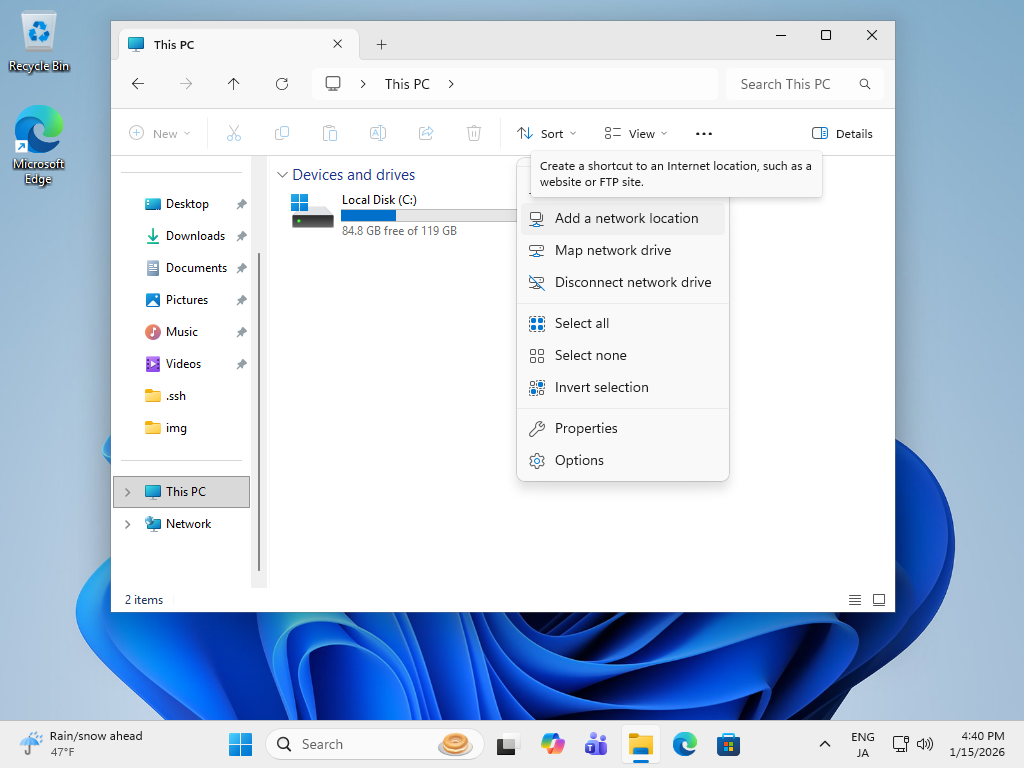Open the new tab plus button

(381, 44)
